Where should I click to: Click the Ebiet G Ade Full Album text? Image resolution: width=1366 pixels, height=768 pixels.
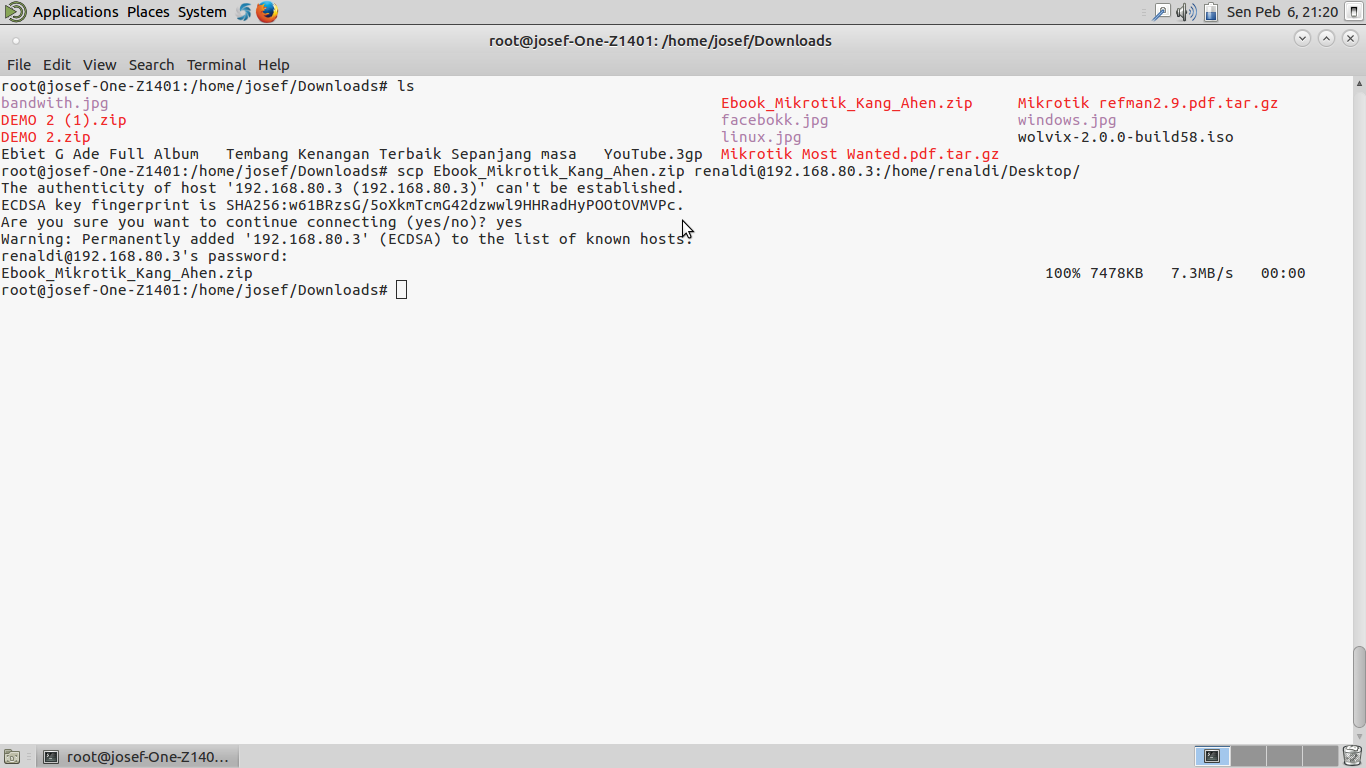(x=100, y=154)
